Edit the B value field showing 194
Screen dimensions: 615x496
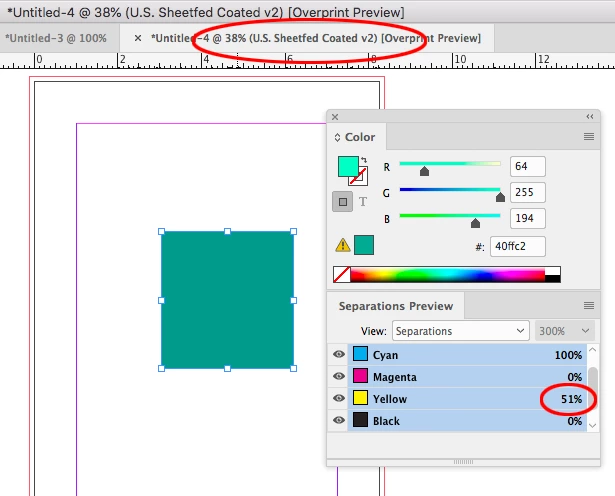(528, 218)
